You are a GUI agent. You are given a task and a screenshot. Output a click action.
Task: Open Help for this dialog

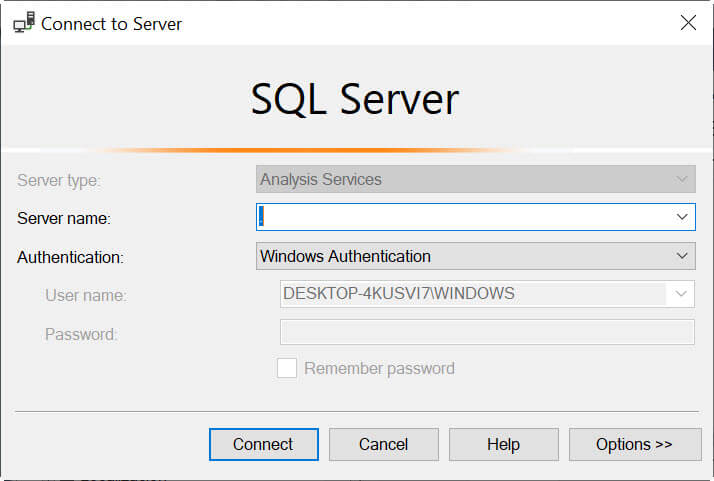[503, 444]
